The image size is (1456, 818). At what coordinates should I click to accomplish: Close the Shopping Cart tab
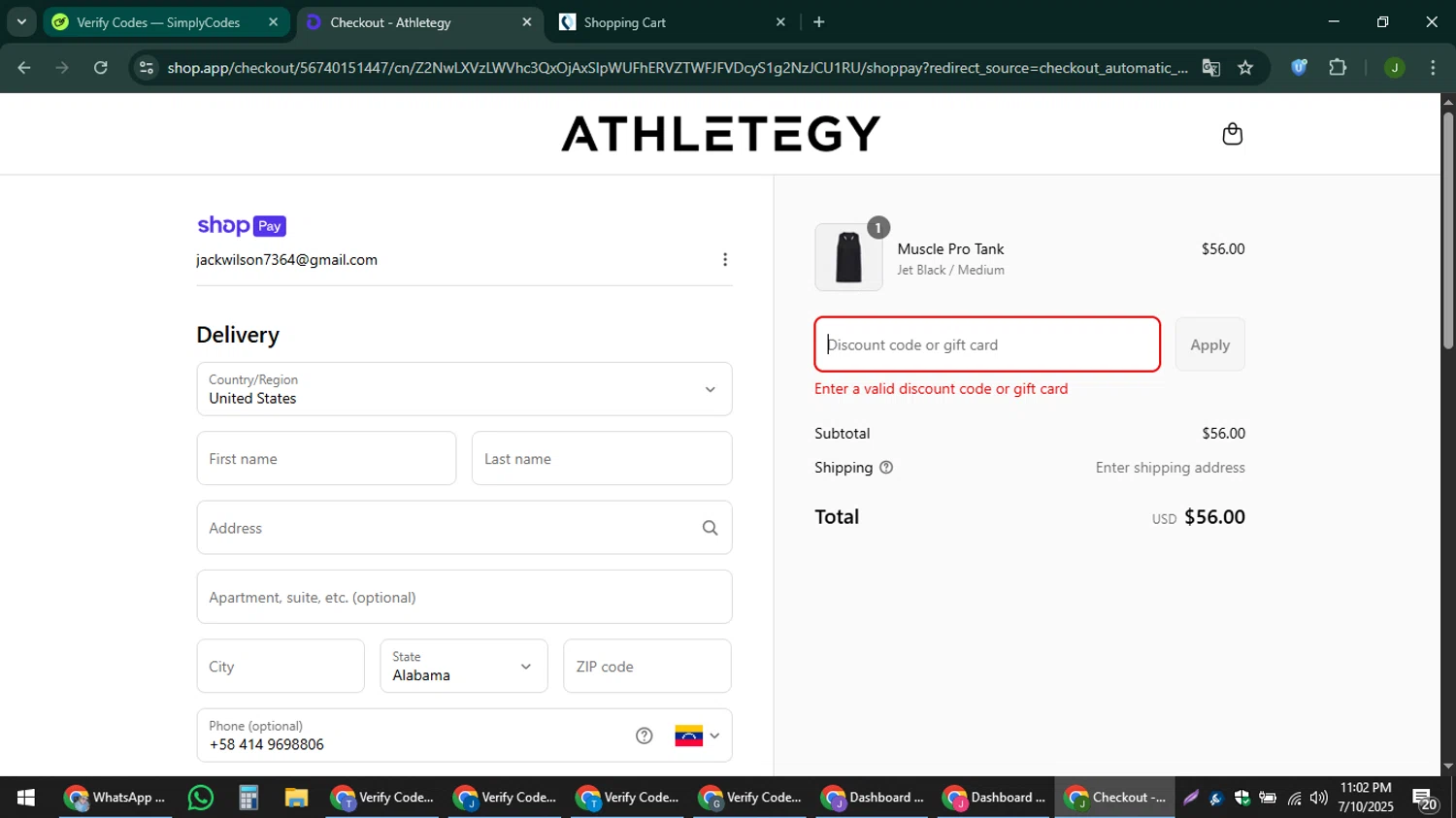(780, 22)
